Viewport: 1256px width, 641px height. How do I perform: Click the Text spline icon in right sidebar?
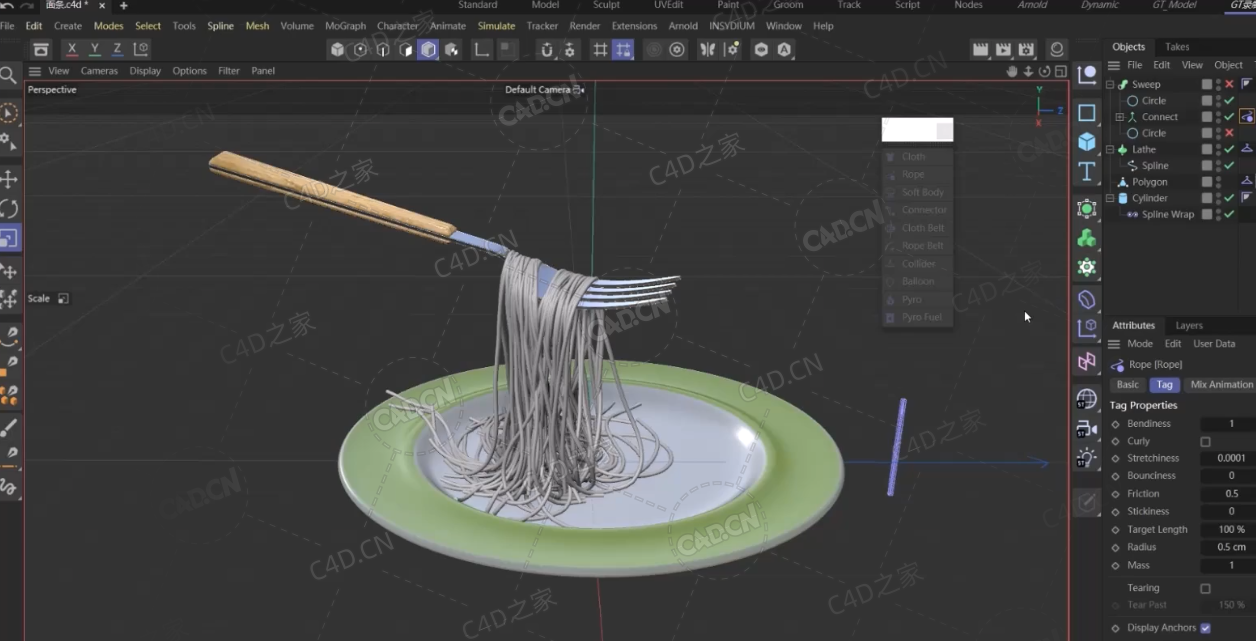click(x=1086, y=170)
